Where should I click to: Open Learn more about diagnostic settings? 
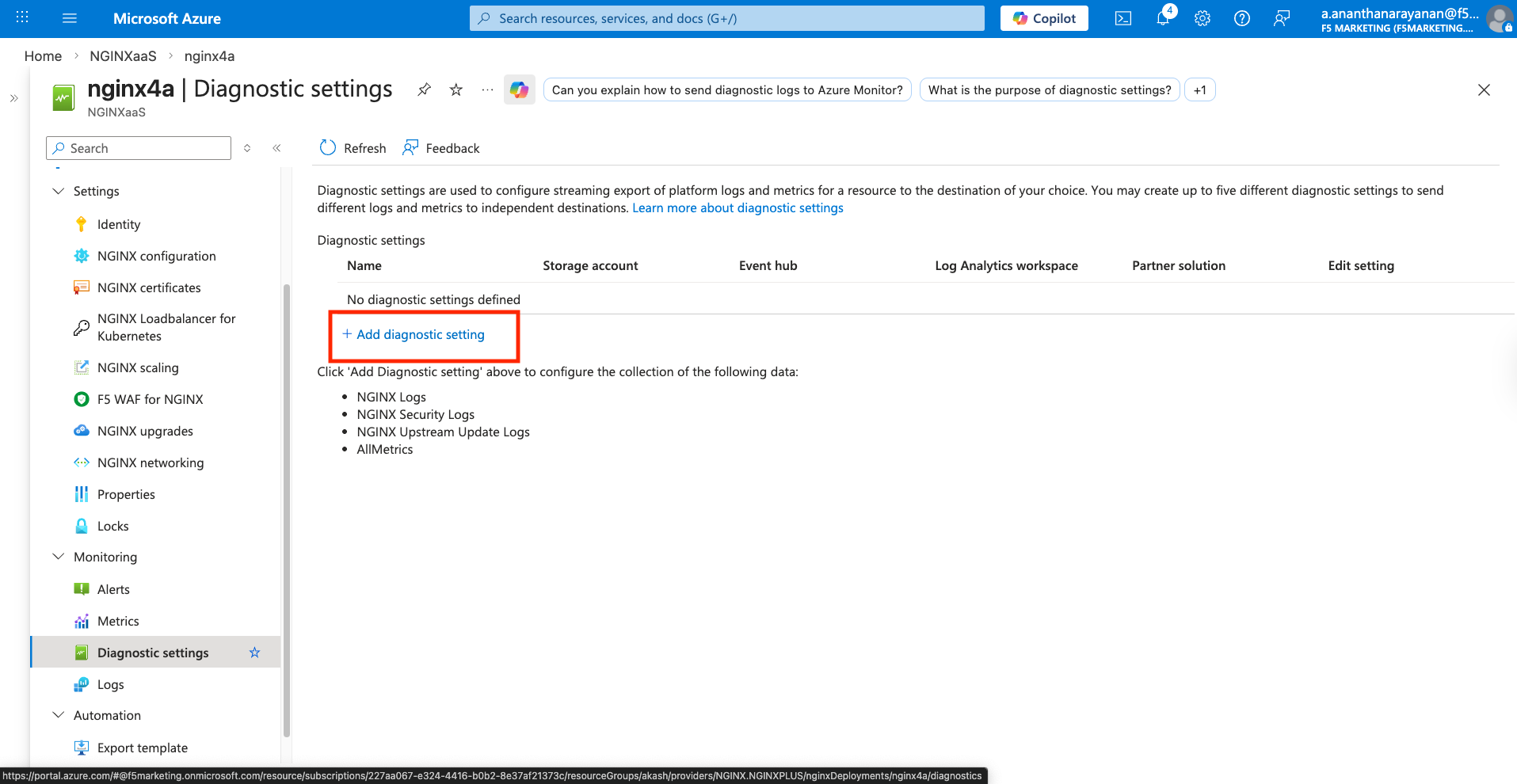pyautogui.click(x=738, y=207)
